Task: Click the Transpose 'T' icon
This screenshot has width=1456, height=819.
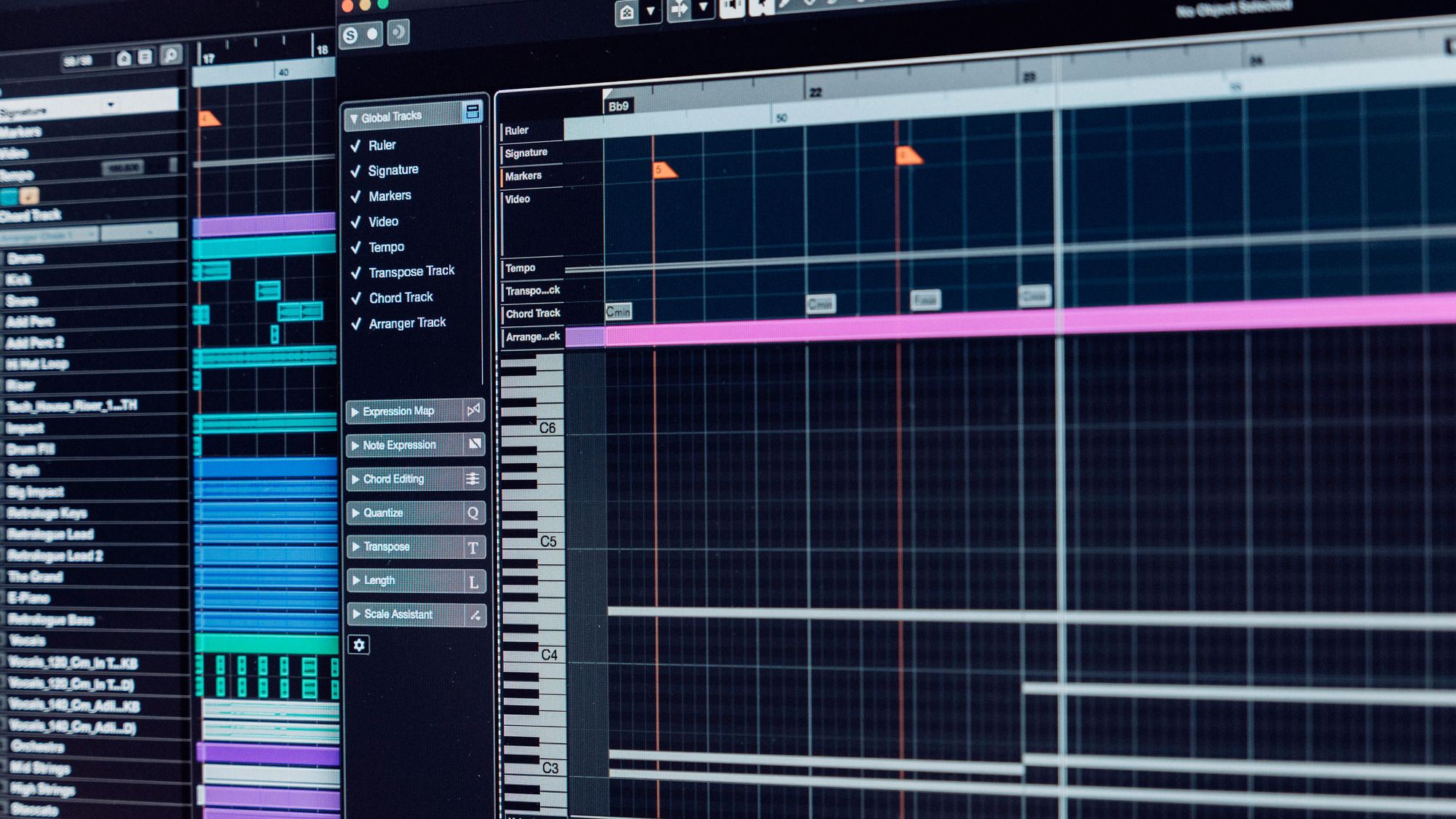Action: tap(473, 547)
